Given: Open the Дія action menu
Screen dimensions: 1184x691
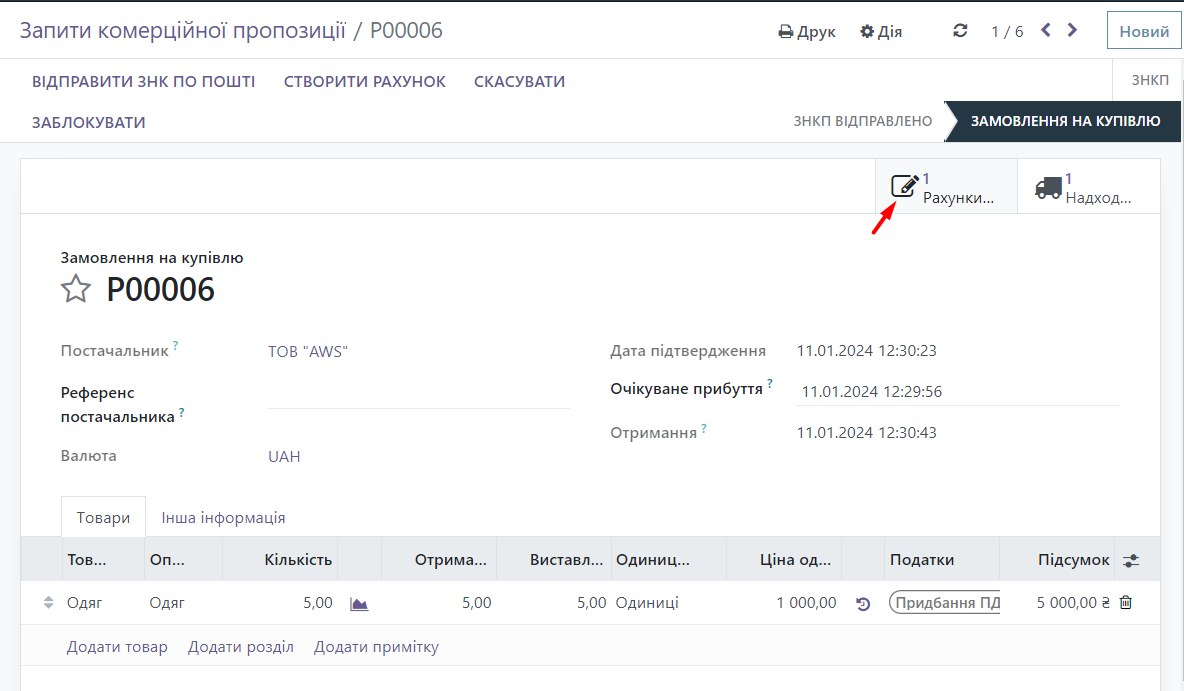Looking at the screenshot, I should point(881,32).
